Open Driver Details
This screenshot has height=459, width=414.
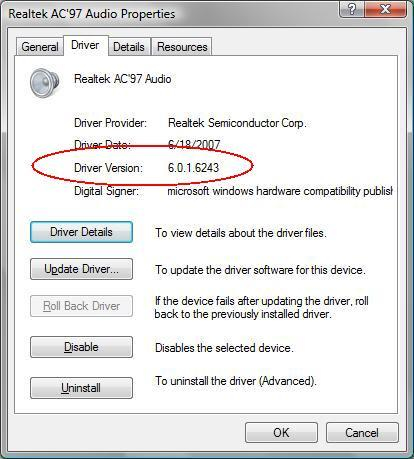(81, 232)
